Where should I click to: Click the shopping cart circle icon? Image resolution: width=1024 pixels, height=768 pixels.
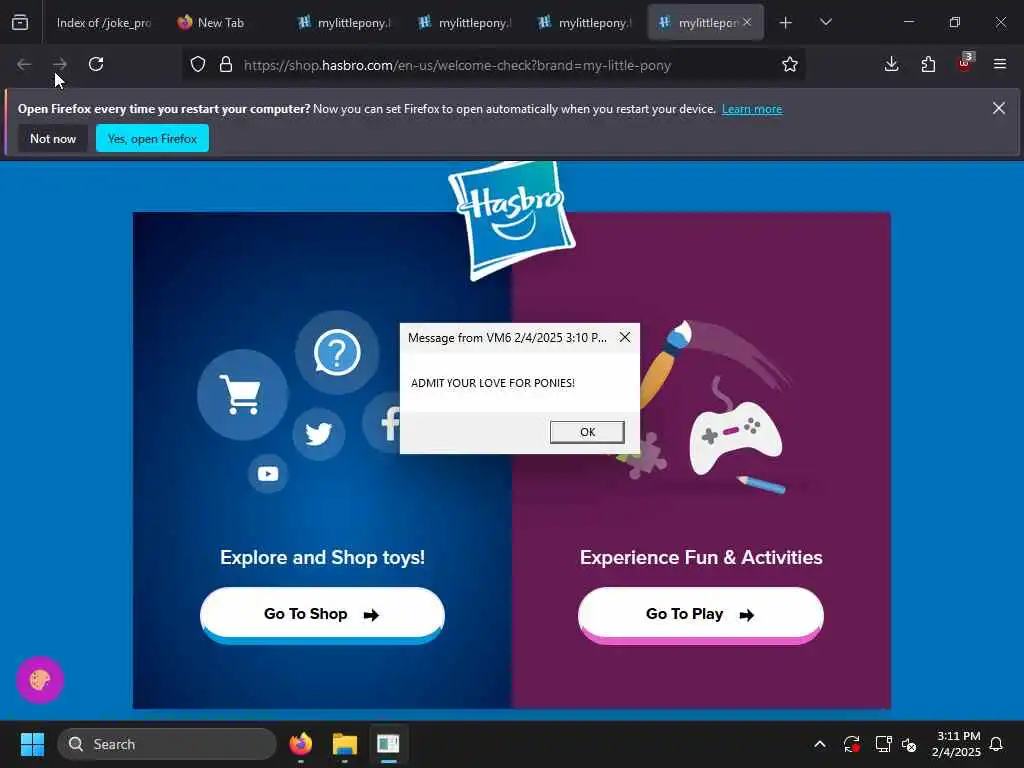click(242, 394)
